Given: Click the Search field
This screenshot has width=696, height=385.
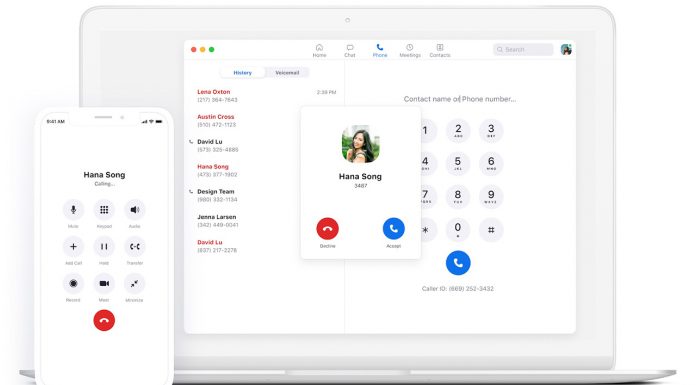Looking at the screenshot, I should [523, 49].
